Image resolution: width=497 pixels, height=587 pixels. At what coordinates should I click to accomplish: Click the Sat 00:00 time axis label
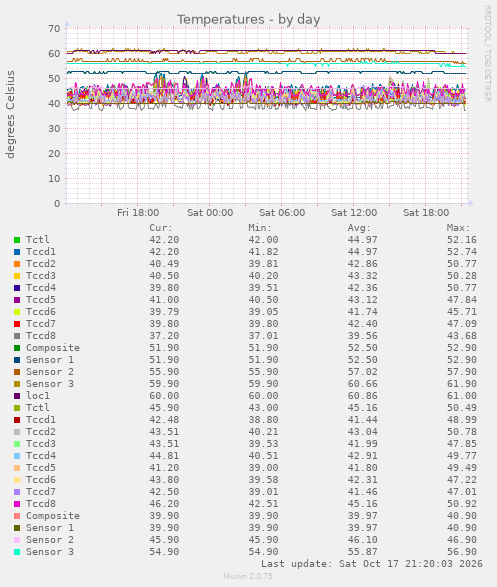tap(210, 213)
